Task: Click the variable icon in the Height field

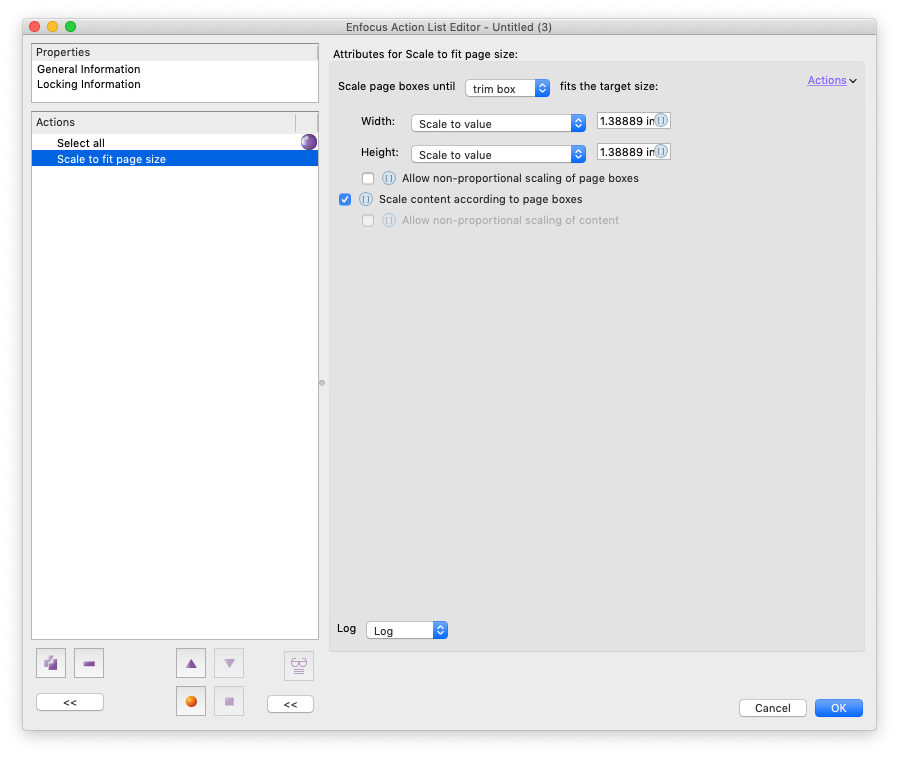Action: (x=661, y=152)
